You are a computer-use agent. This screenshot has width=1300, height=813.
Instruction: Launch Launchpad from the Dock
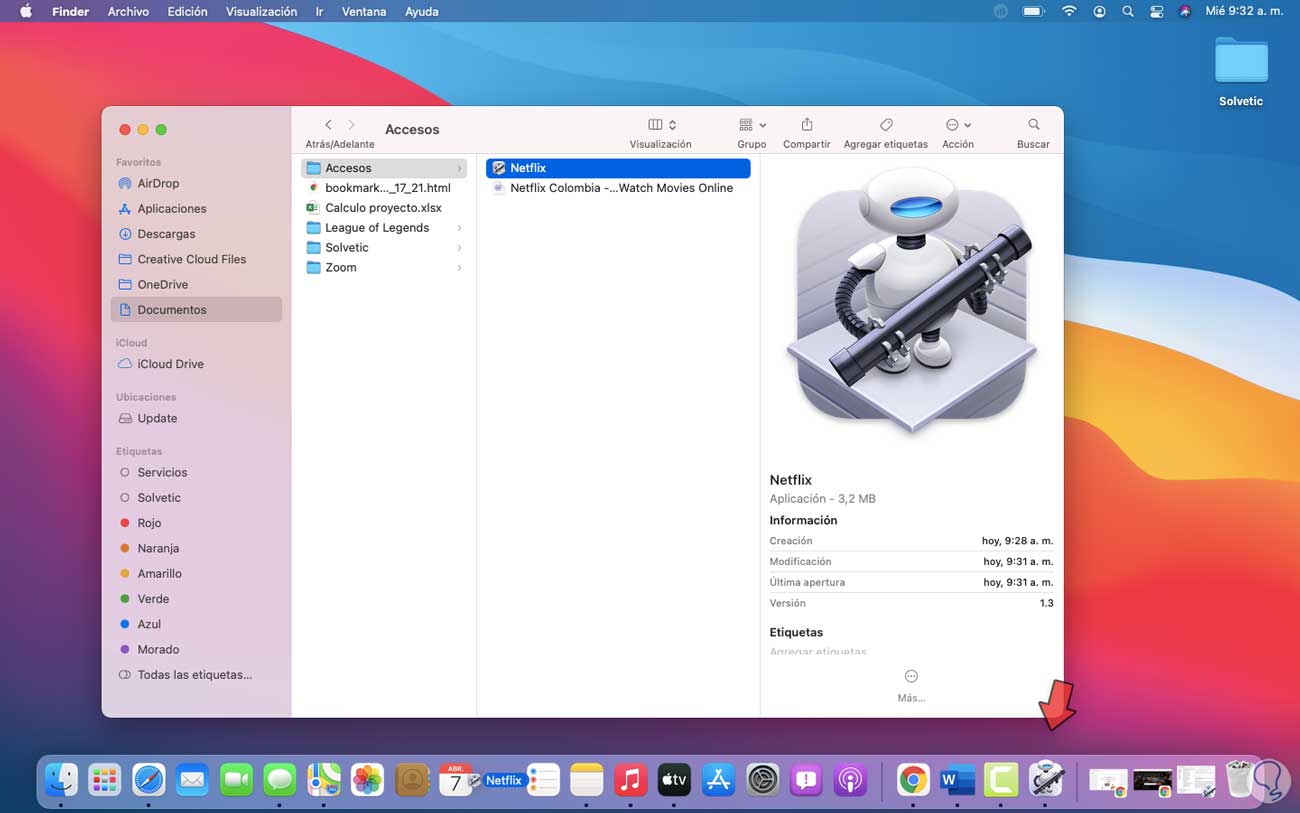pyautogui.click(x=105, y=779)
